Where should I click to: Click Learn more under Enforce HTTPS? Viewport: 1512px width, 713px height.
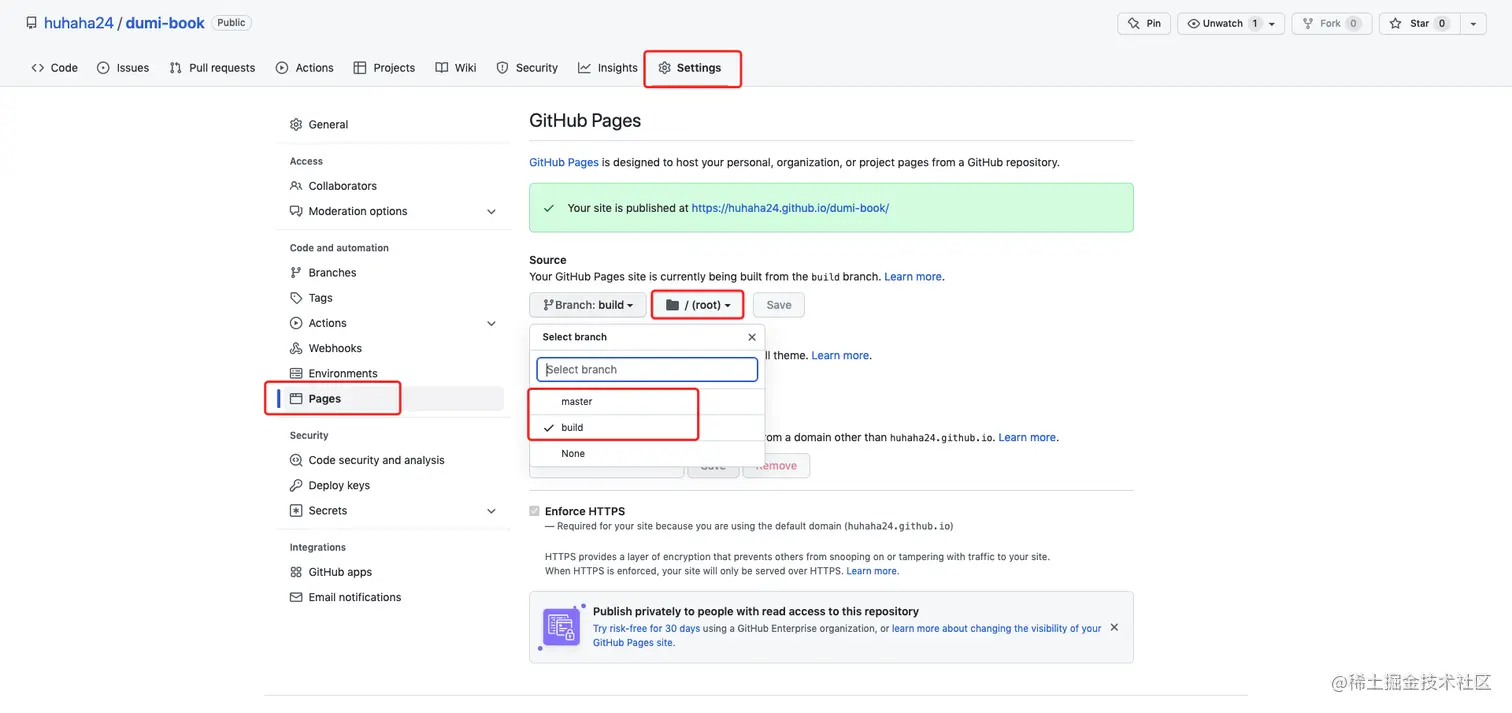[x=872, y=571]
